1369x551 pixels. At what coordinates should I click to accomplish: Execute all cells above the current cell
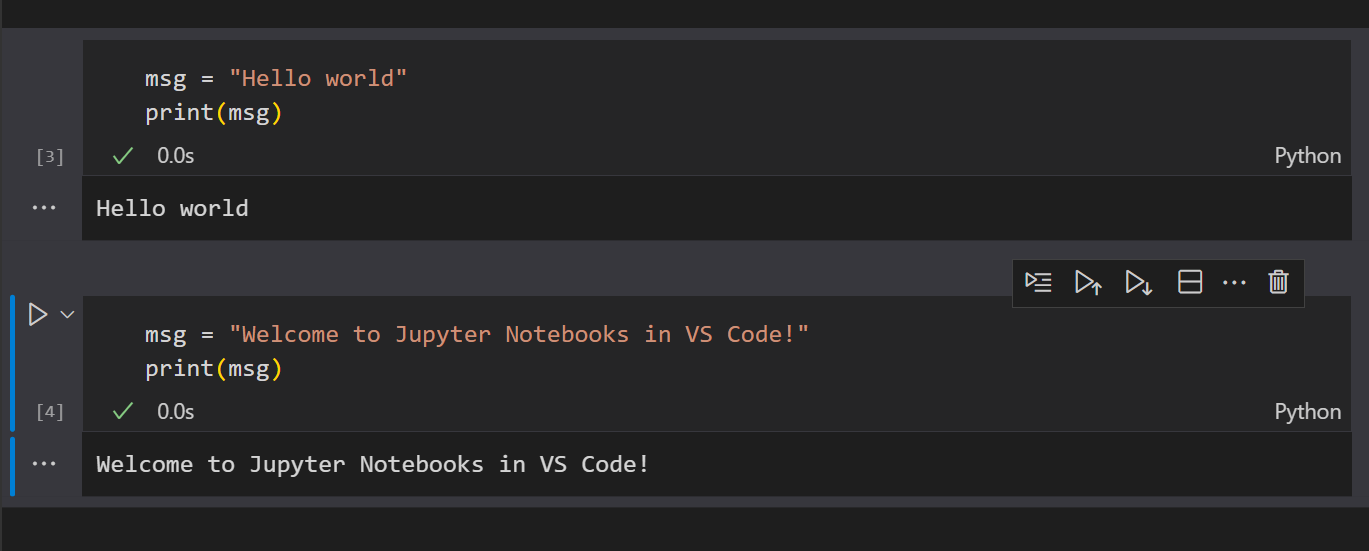pyautogui.click(x=1088, y=283)
